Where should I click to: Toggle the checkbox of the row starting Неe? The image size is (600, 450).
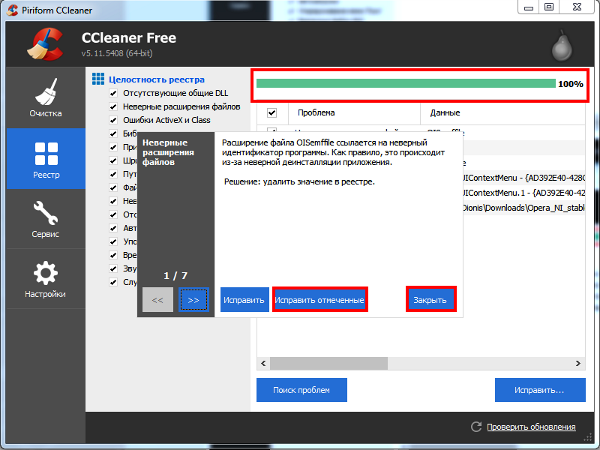pos(113,201)
